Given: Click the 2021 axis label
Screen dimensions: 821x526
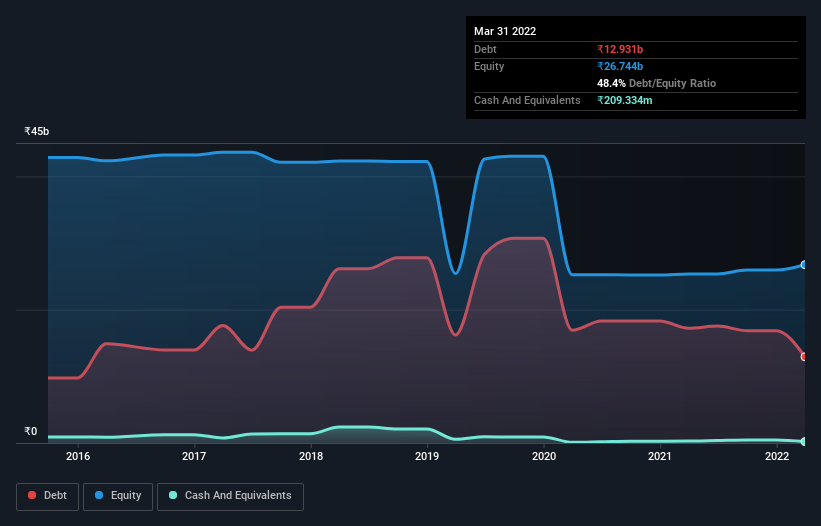Looking at the screenshot, I should pyautogui.click(x=660, y=456).
